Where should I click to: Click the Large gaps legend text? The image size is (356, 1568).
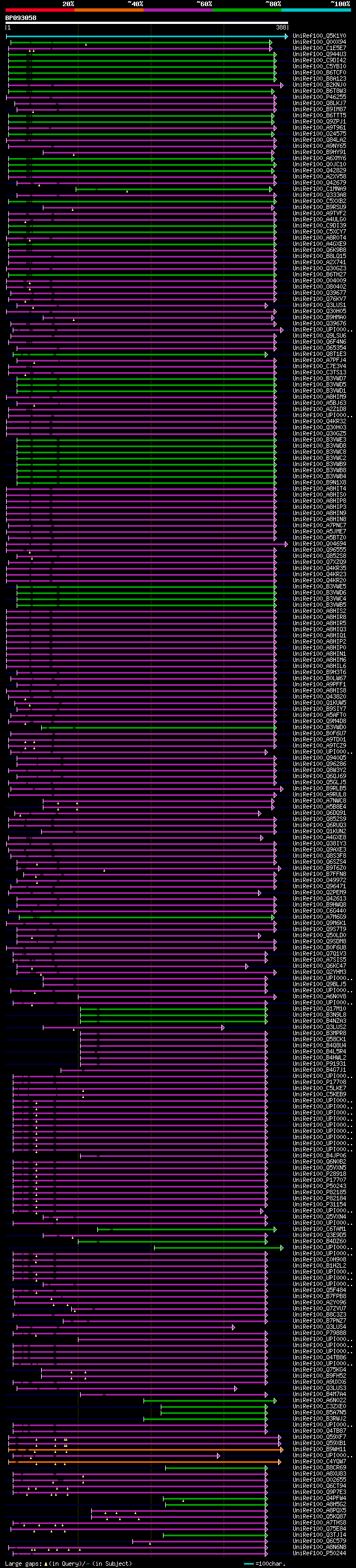click(x=68, y=1564)
